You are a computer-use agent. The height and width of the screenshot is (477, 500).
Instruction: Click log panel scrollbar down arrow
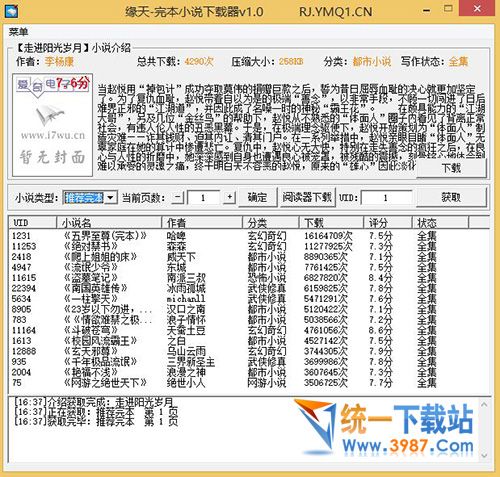(x=484, y=455)
